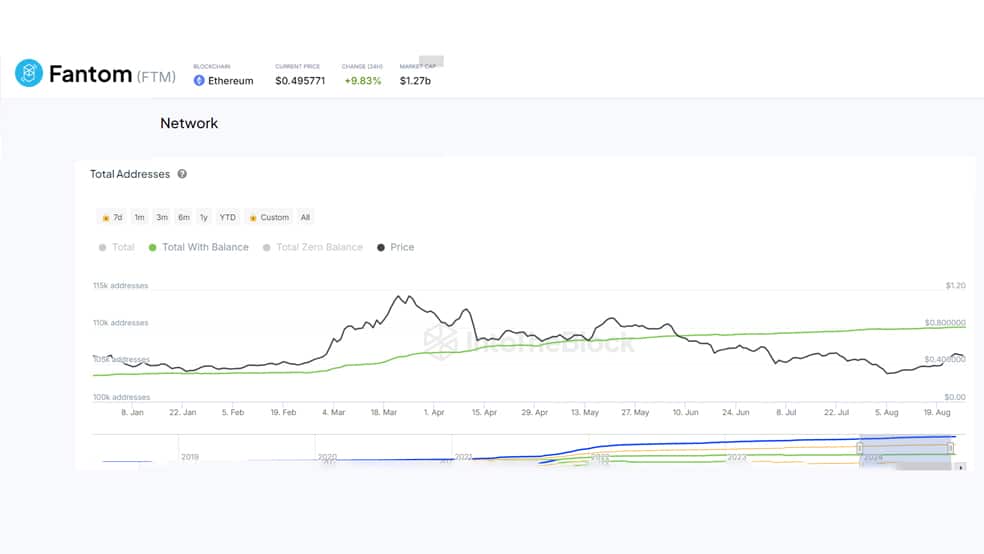Open the Total Addresses help question mark
The width and height of the screenshot is (984, 554).
[182, 174]
